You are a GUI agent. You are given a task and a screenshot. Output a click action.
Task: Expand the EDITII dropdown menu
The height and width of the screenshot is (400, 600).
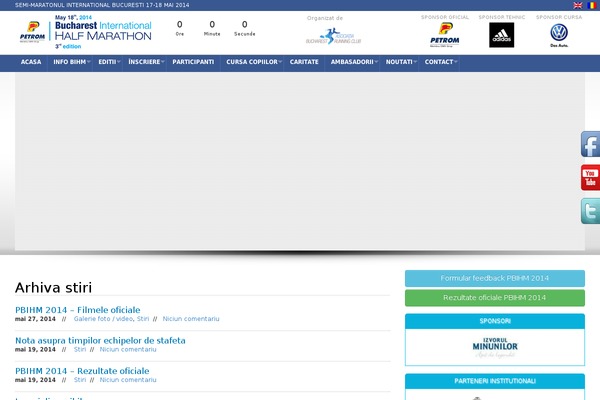(x=108, y=62)
